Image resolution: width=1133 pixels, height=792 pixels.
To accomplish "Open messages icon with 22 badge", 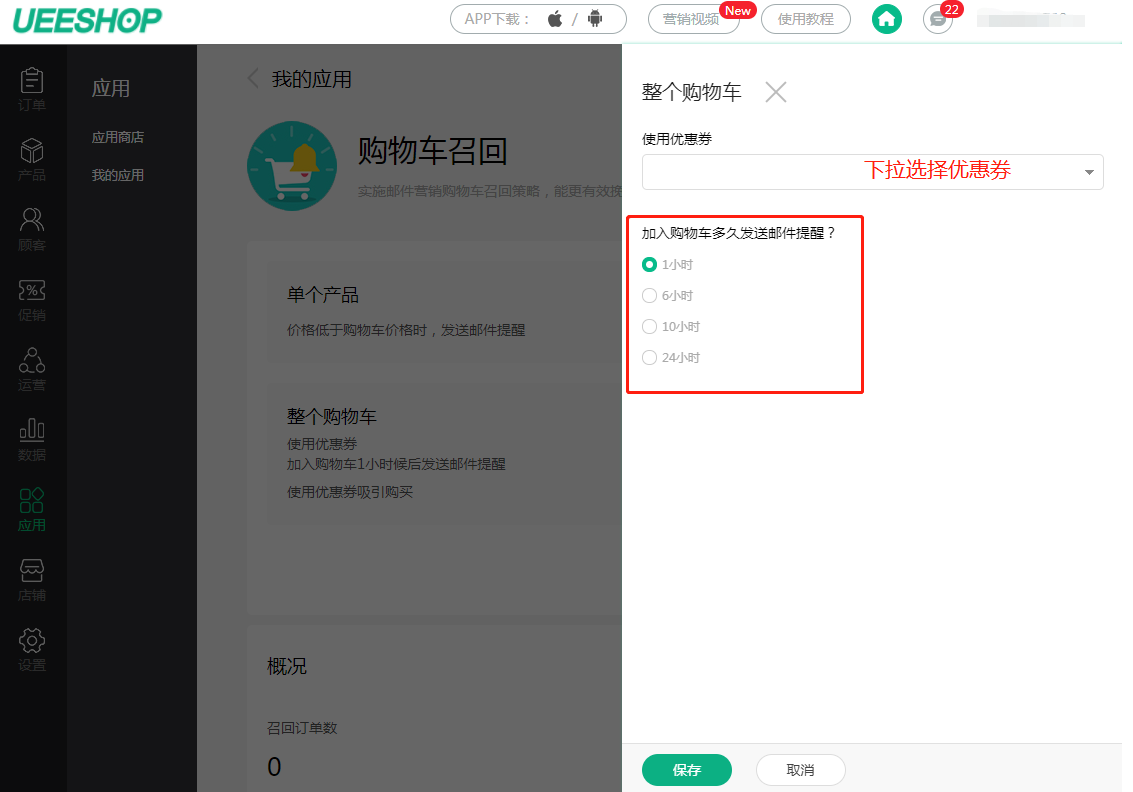I will coord(938,20).
